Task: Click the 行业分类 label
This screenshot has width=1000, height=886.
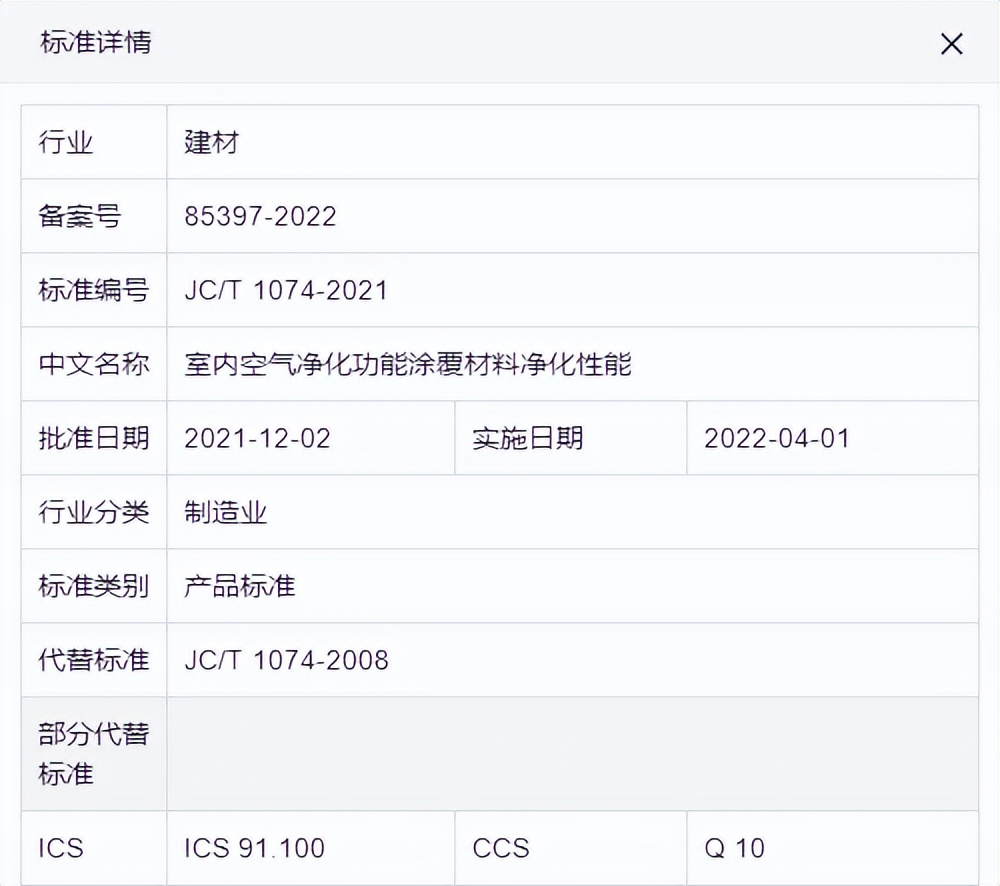Action: pyautogui.click(x=94, y=512)
